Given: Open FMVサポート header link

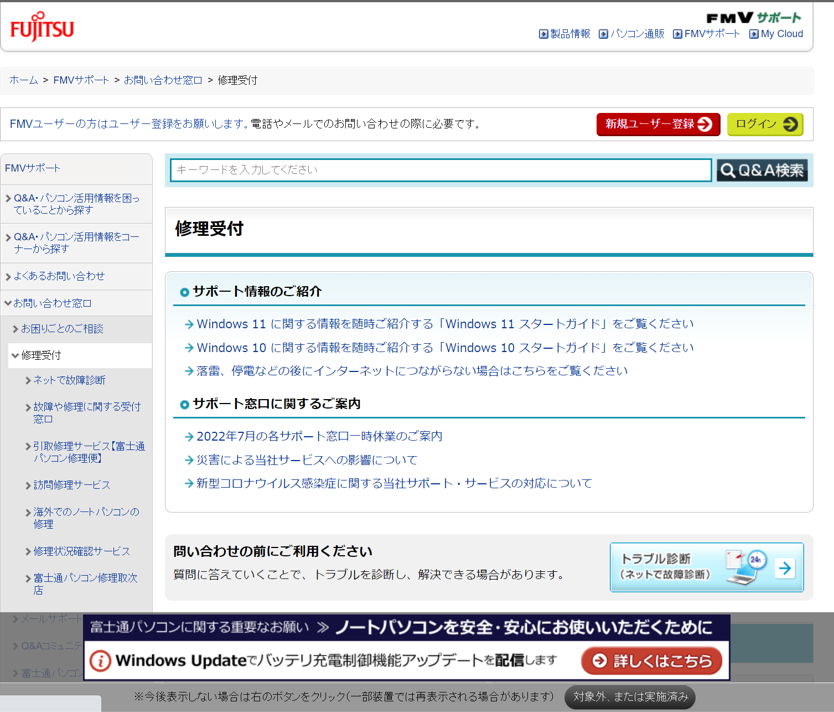Looking at the screenshot, I should click(x=712, y=34).
